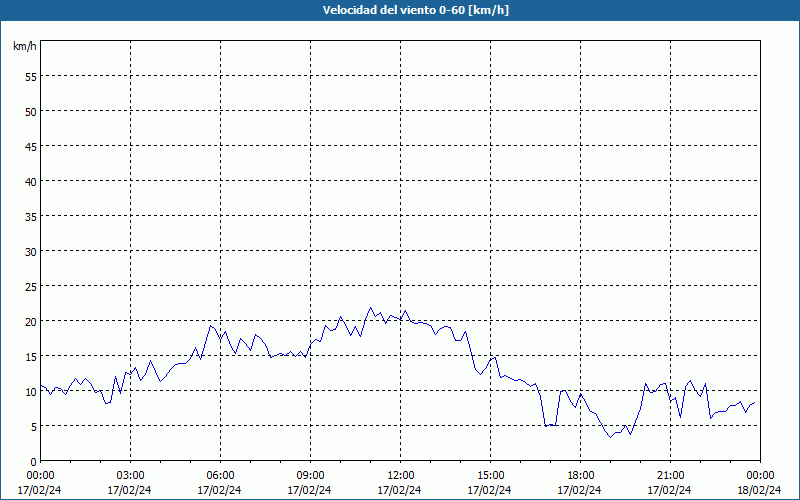
Task: Click the '15:00' time axis label
Action: click(490, 476)
